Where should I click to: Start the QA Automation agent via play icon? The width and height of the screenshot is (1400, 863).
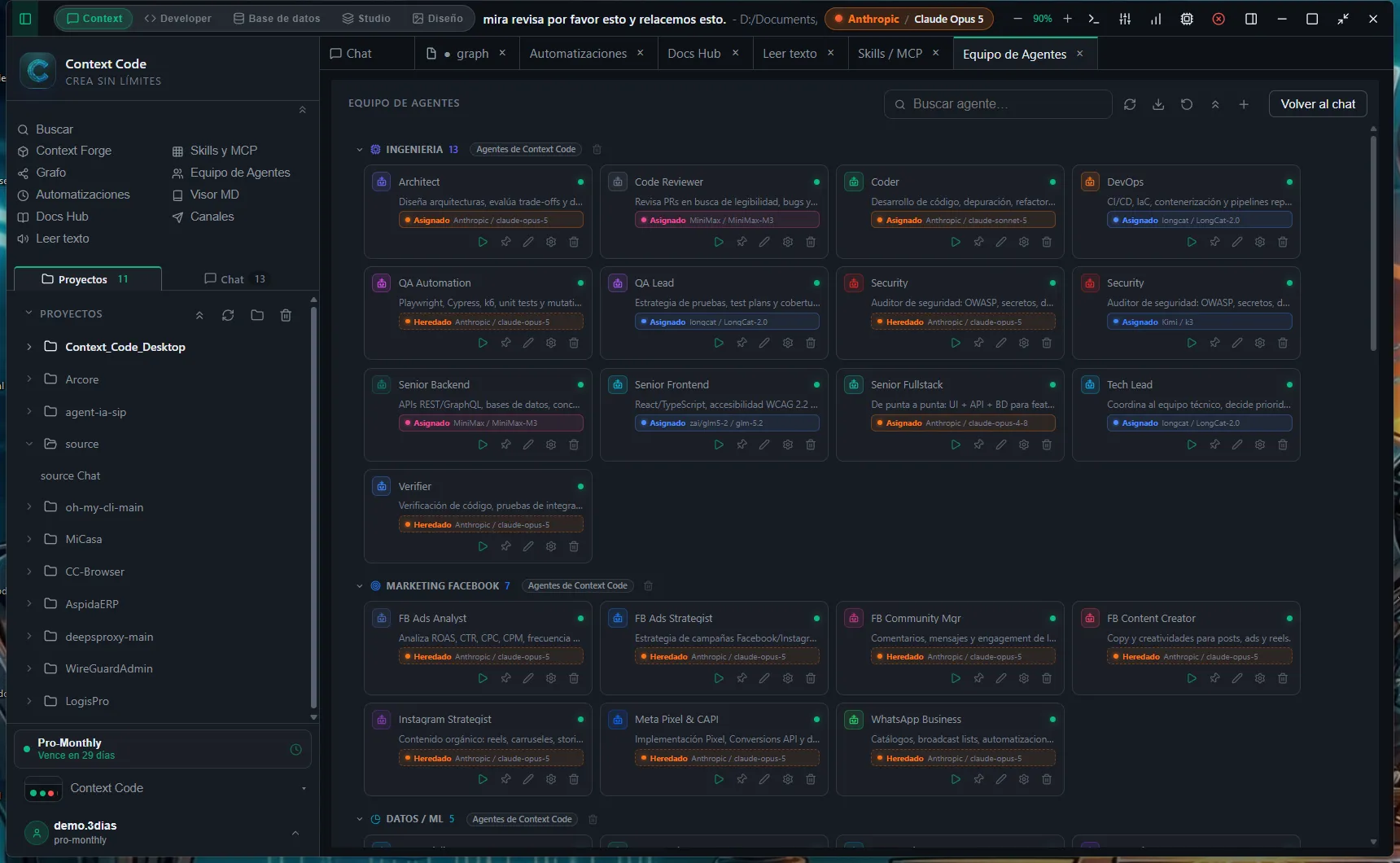click(x=483, y=343)
